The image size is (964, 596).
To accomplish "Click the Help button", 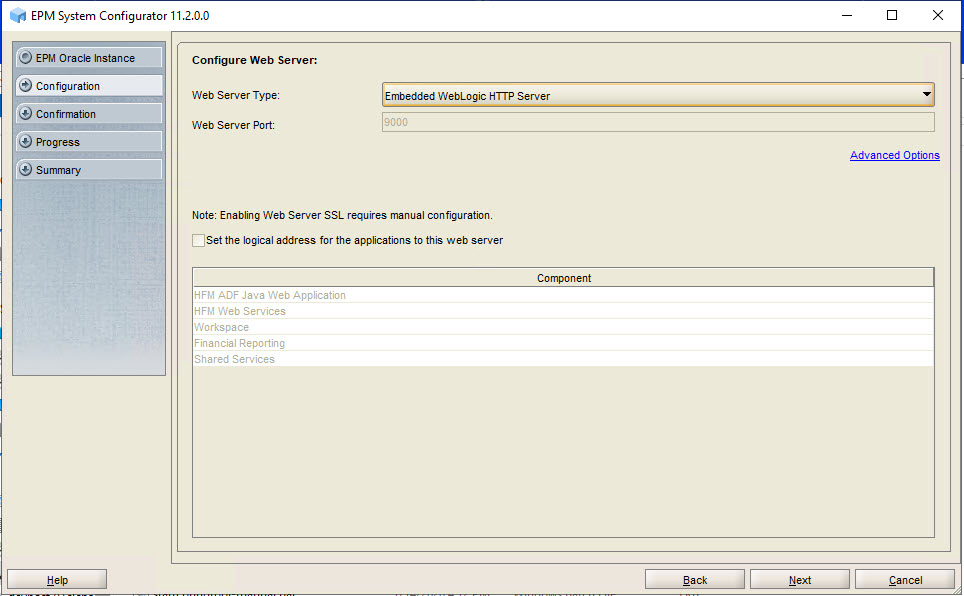I will point(57,579).
